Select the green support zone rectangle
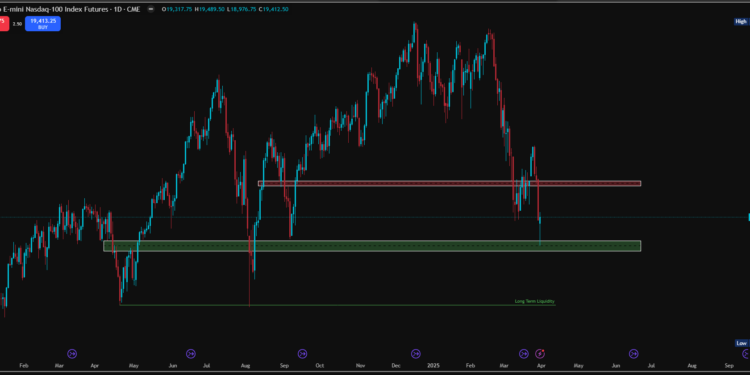Image resolution: width=750 pixels, height=375 pixels. (x=372, y=246)
